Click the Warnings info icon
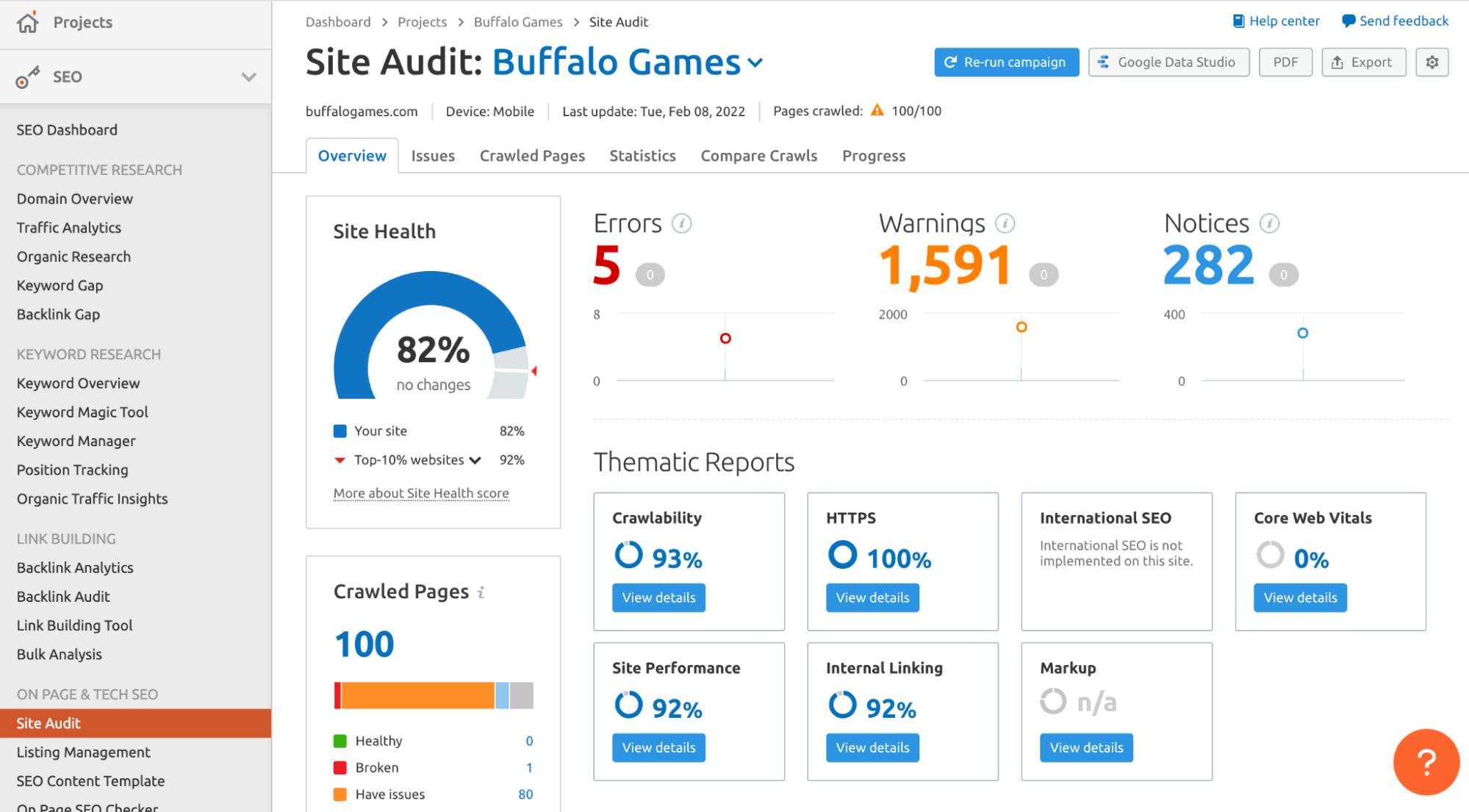1469x812 pixels. [x=1005, y=223]
